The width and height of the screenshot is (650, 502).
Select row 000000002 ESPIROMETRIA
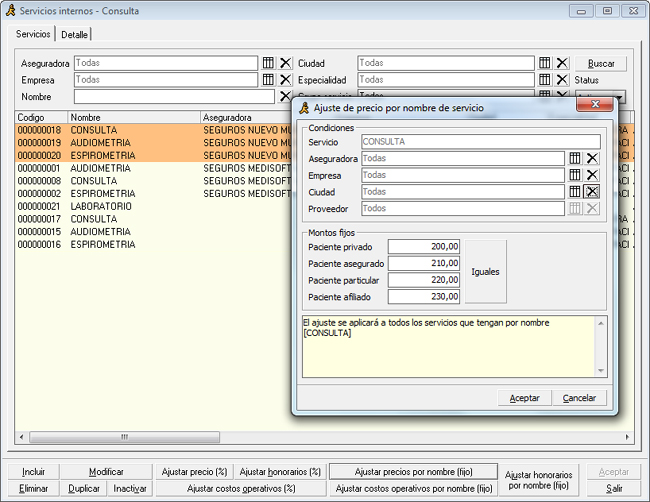click(153, 194)
